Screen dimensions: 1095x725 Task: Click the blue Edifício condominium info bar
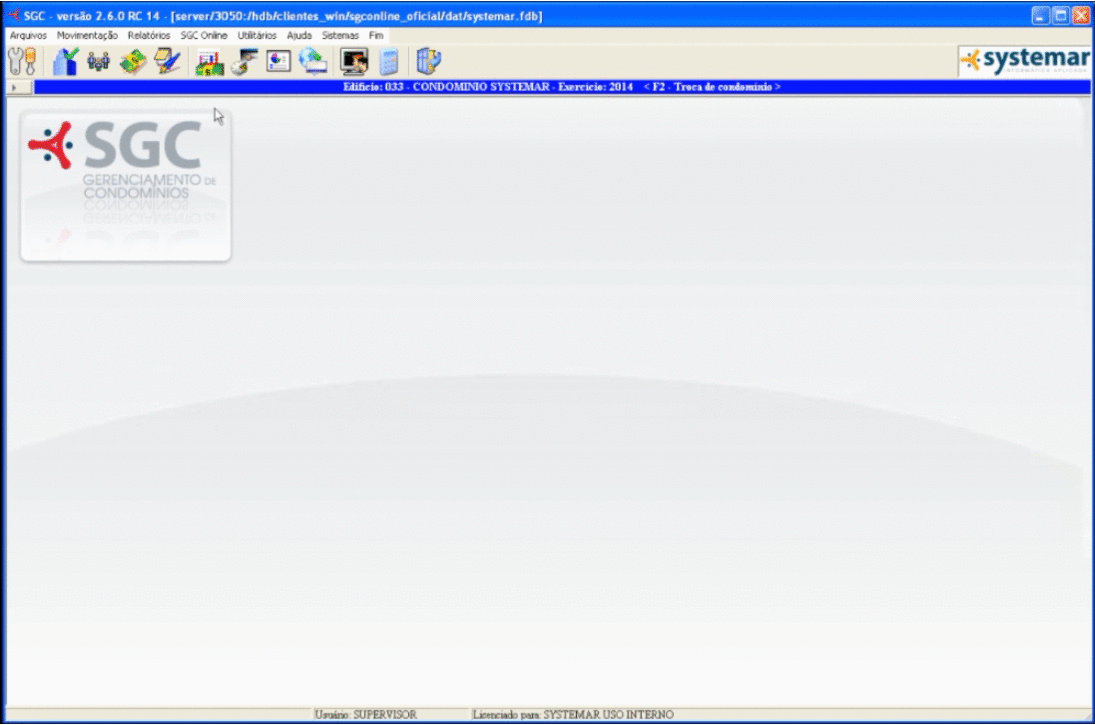point(560,87)
